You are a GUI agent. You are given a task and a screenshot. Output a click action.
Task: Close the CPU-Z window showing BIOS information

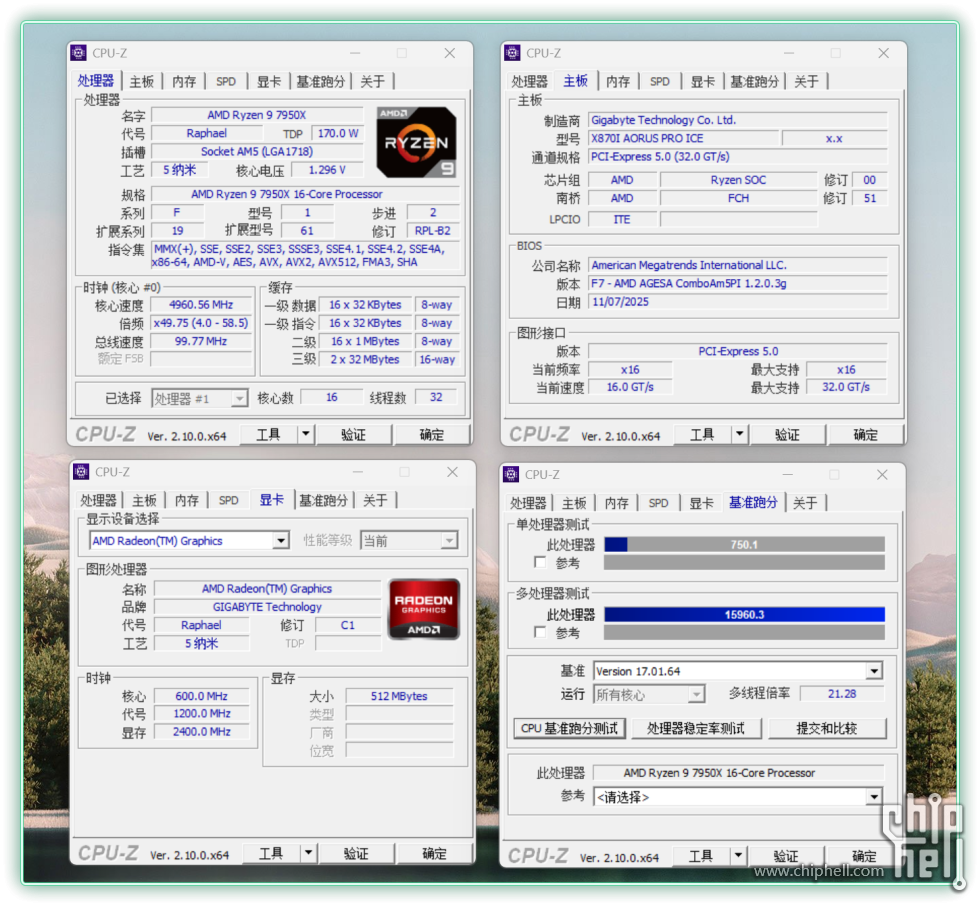pyautogui.click(x=883, y=53)
